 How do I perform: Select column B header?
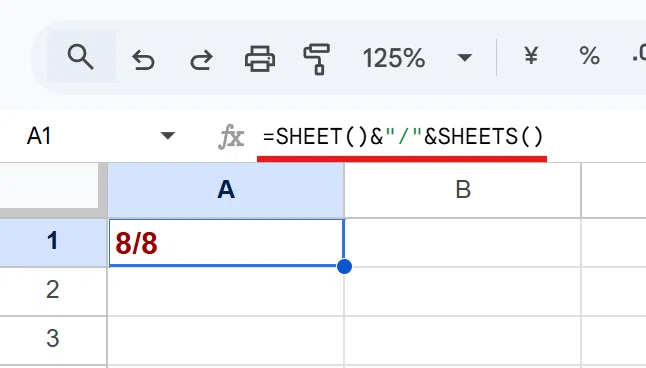(x=463, y=190)
